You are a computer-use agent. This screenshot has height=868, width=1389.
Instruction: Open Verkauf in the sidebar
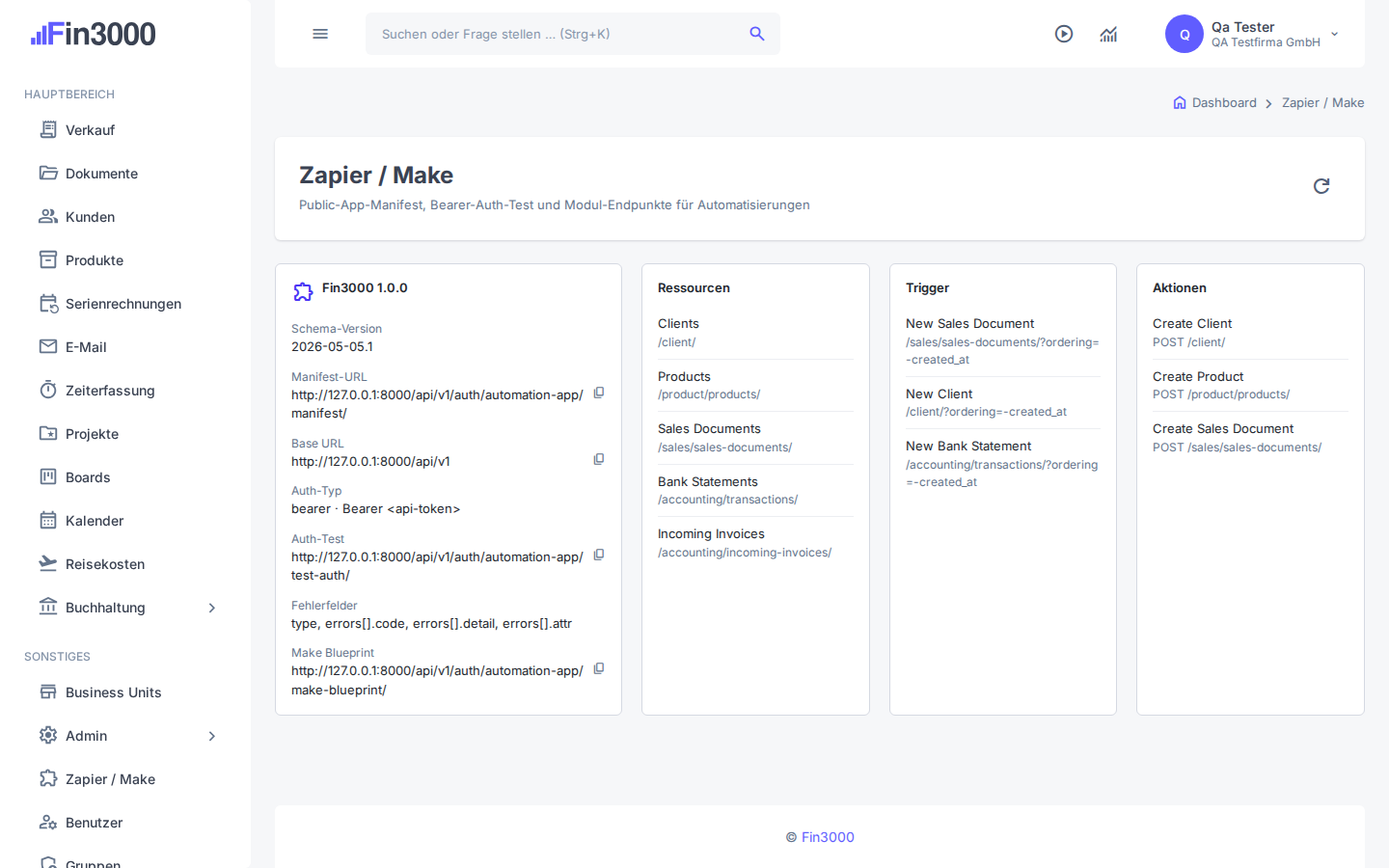(x=91, y=130)
